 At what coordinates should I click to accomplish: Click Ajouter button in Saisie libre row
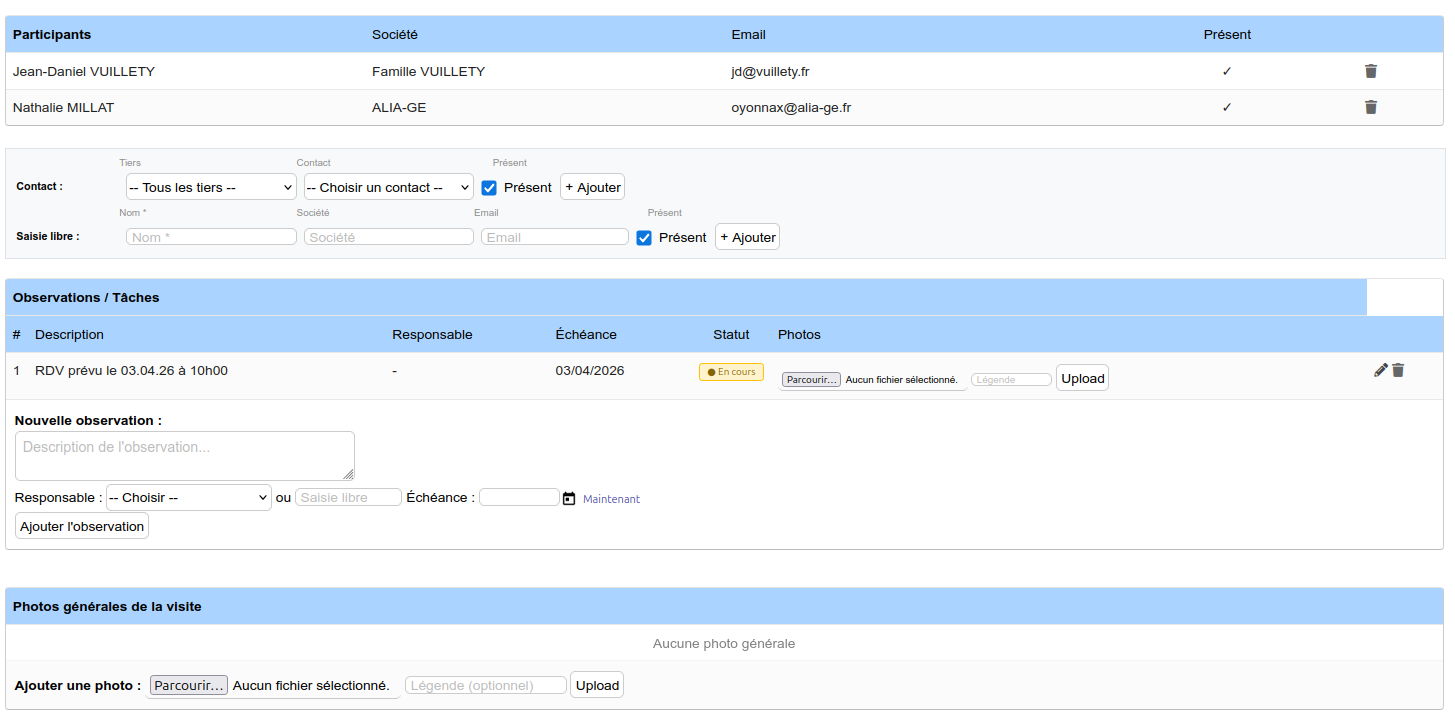[x=747, y=237]
